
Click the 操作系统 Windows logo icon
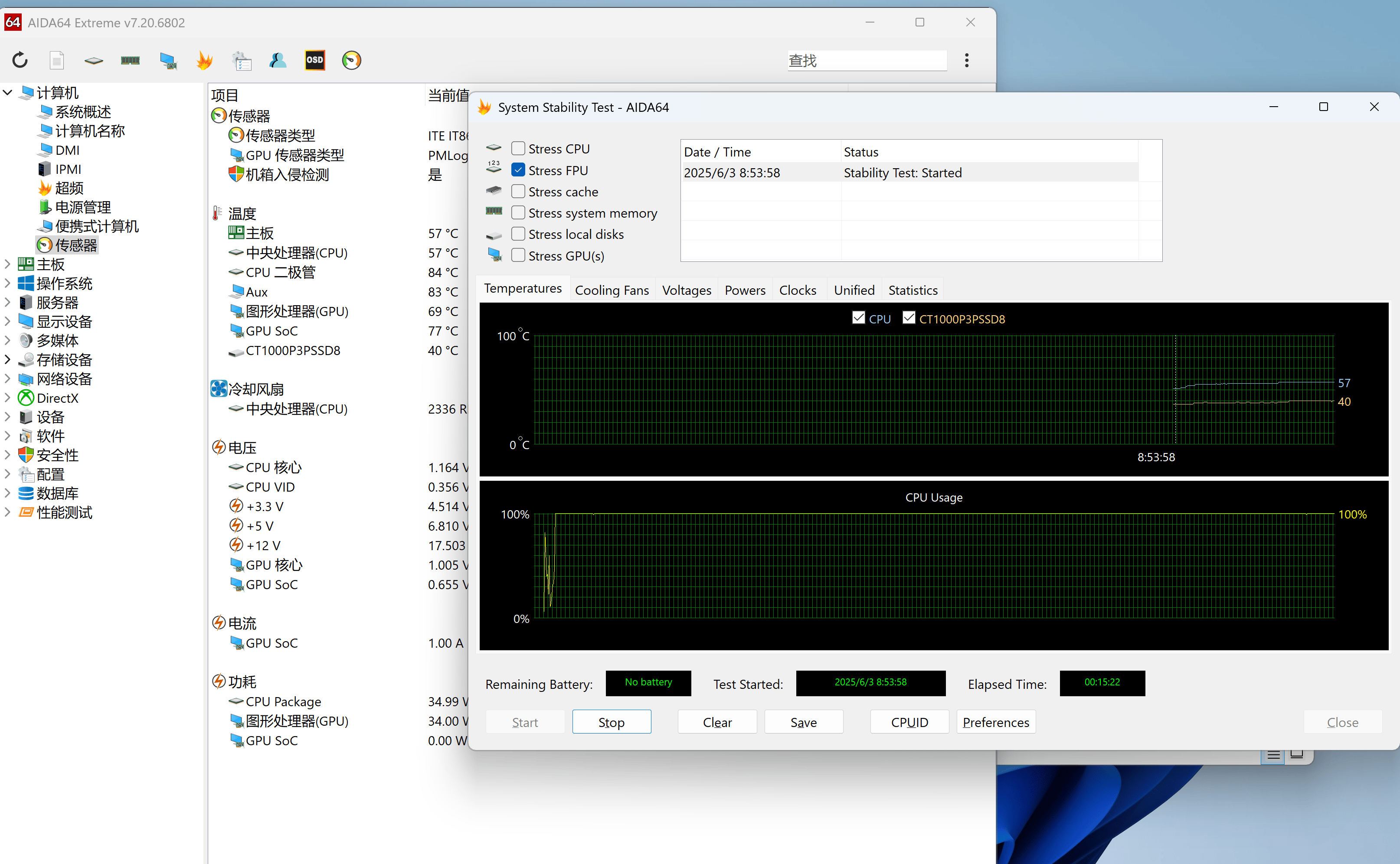click(26, 284)
